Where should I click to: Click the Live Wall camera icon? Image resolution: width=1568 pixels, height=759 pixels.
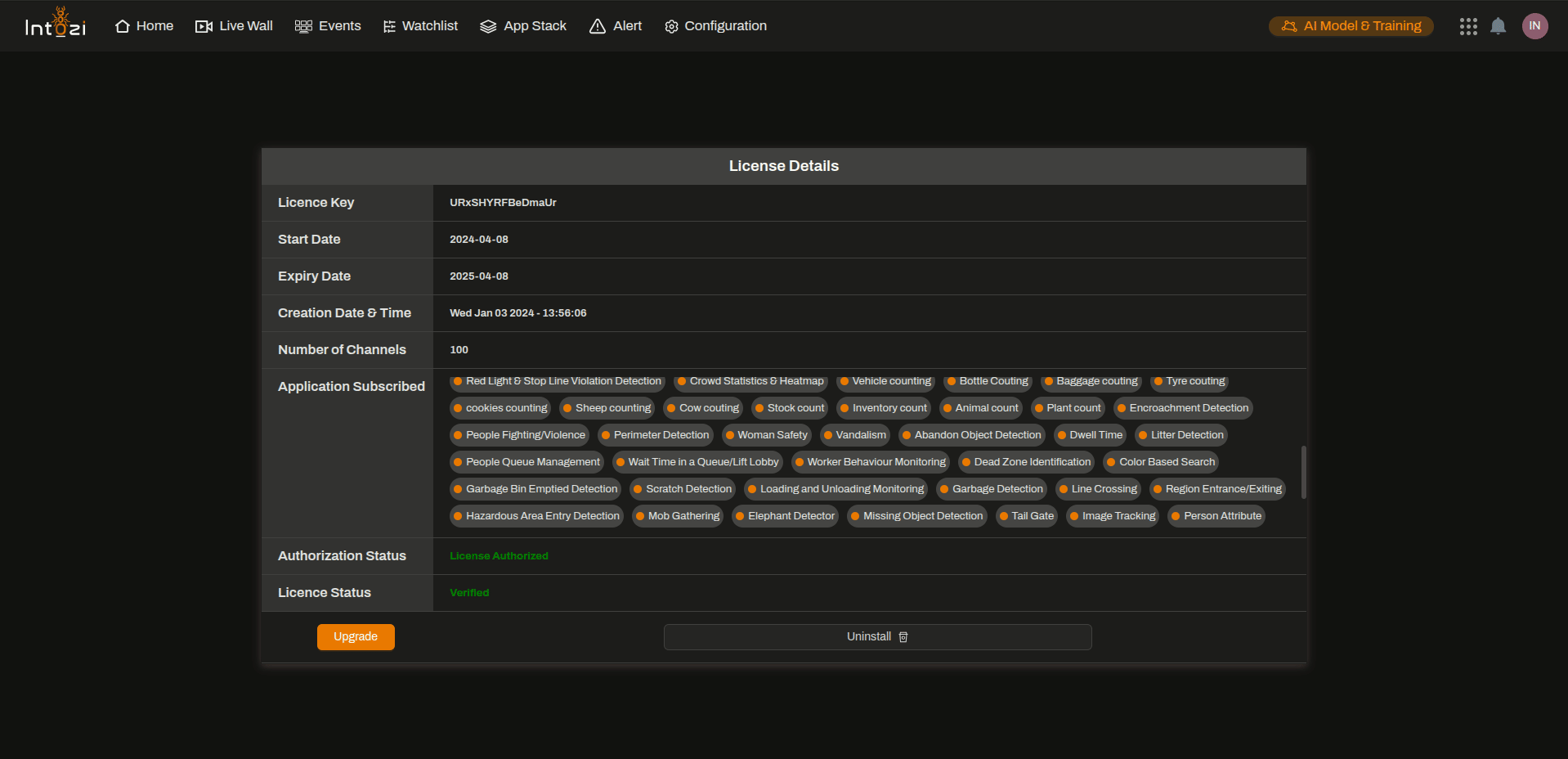[204, 26]
